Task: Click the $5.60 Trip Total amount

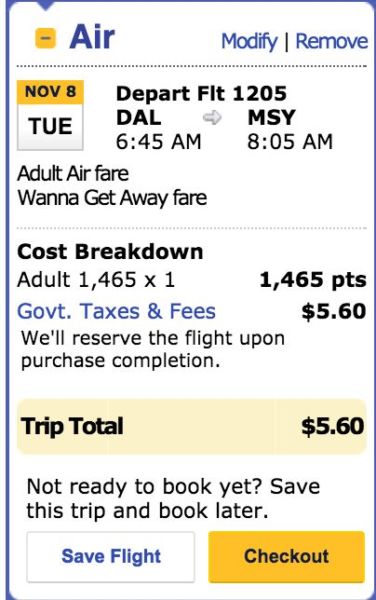Action: point(333,426)
